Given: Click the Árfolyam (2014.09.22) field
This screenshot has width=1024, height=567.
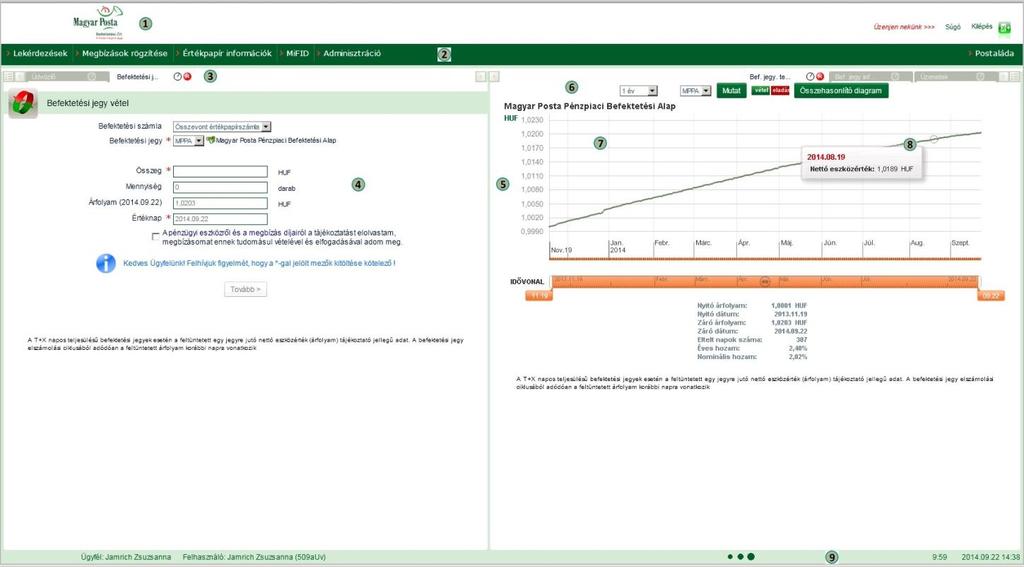Looking at the screenshot, I should pos(220,203).
